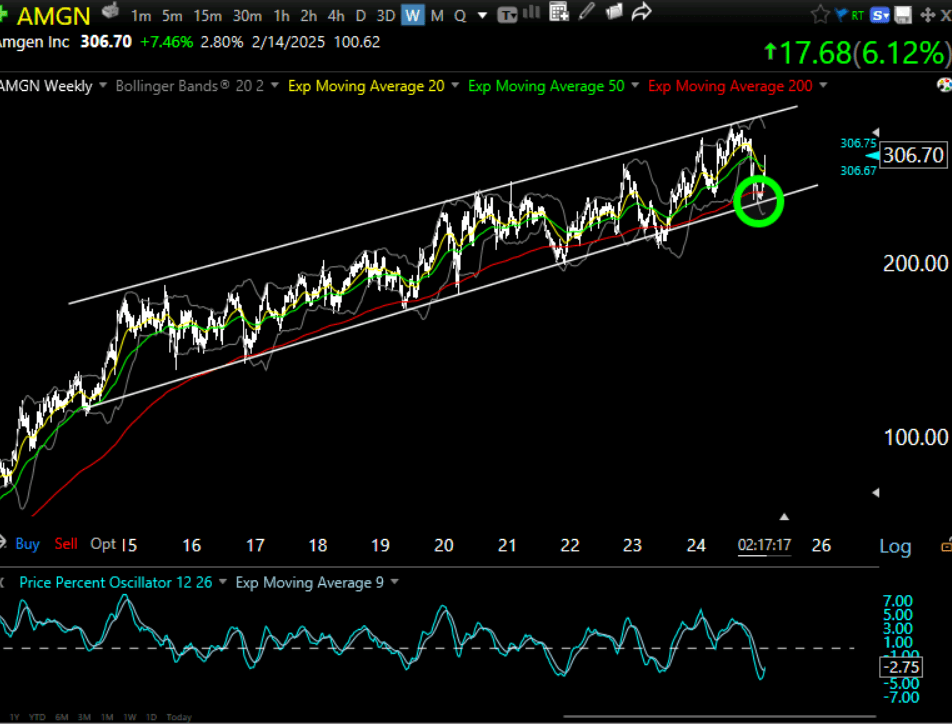Image resolution: width=952 pixels, height=724 pixels.
Task: Open the Sv streaming quotes icon
Action: click(x=879, y=14)
